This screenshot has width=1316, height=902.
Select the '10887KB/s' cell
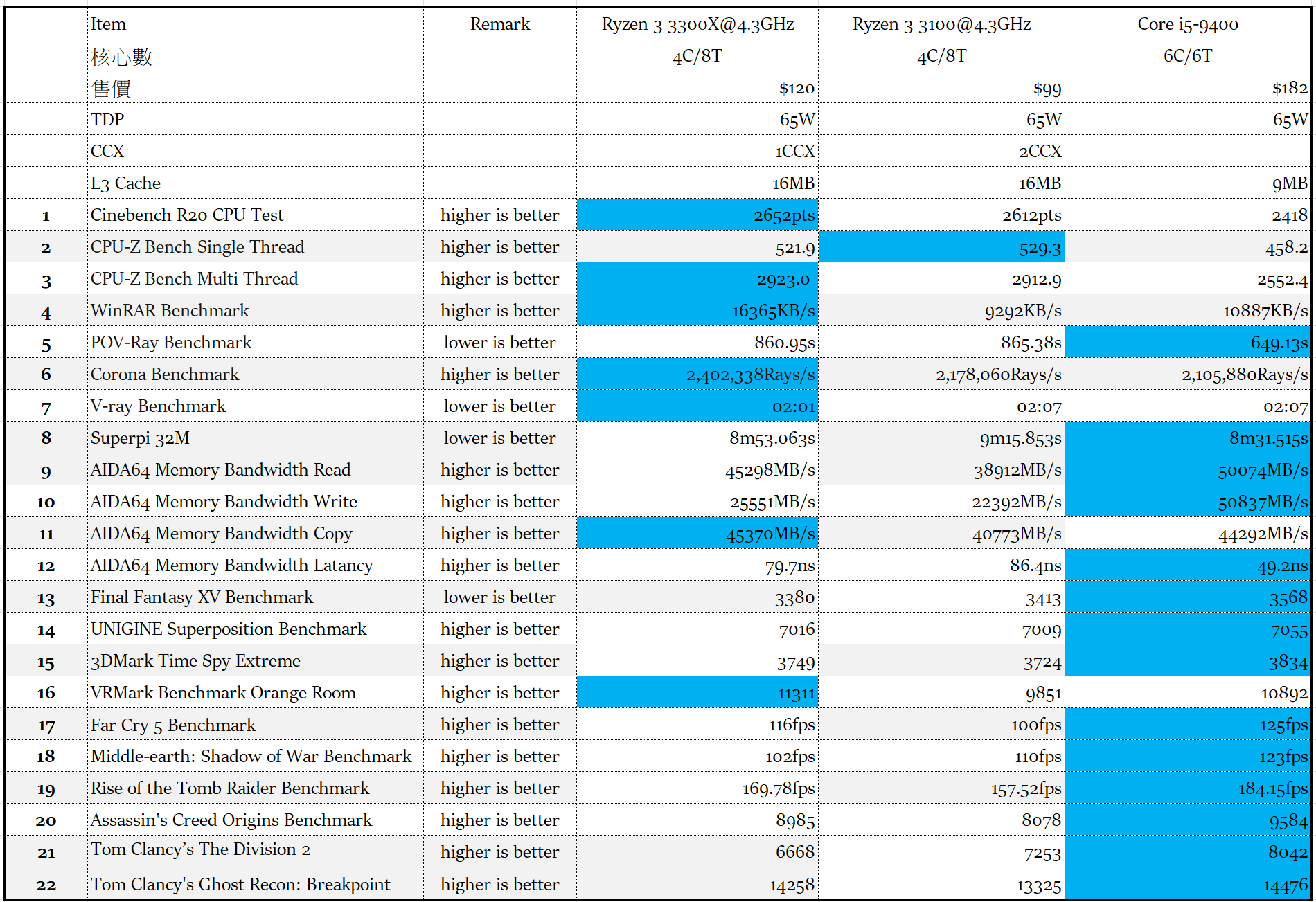tap(1188, 310)
